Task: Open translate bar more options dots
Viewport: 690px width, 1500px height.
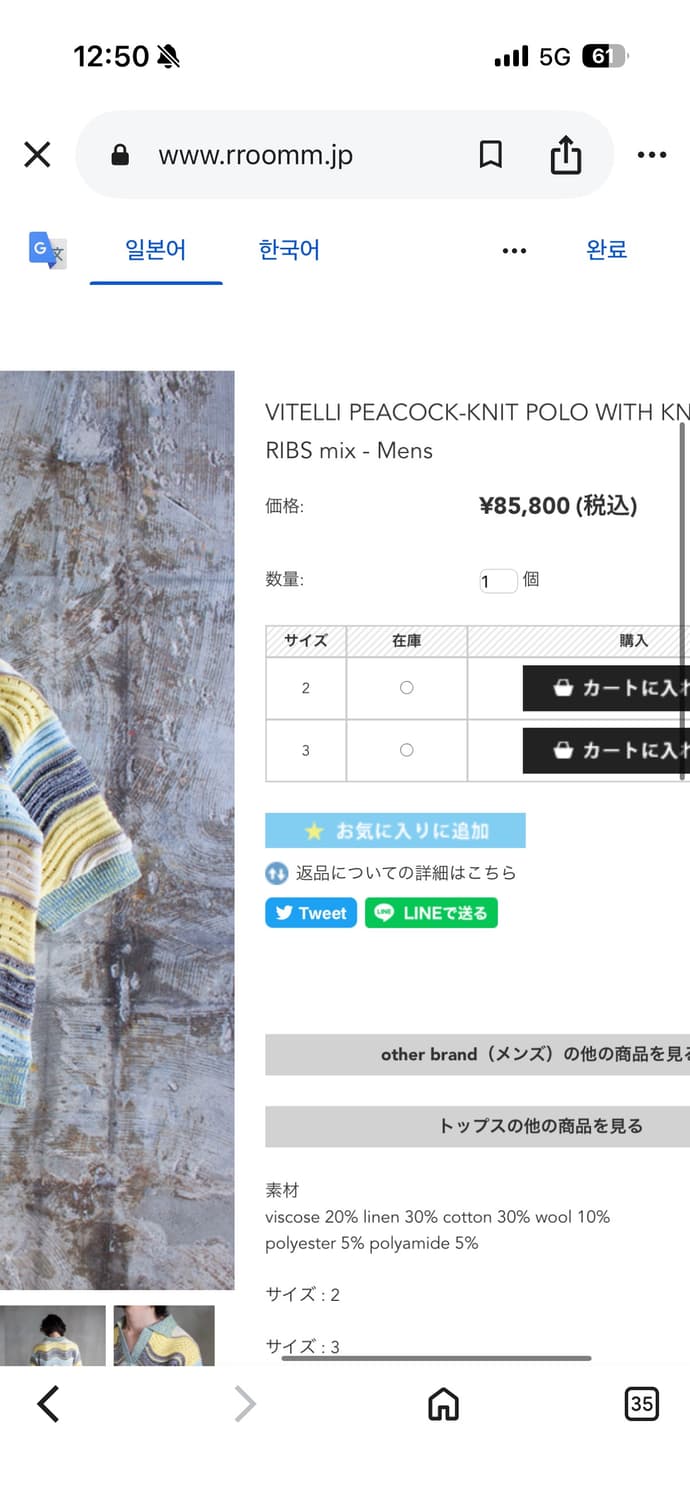Action: pos(514,250)
